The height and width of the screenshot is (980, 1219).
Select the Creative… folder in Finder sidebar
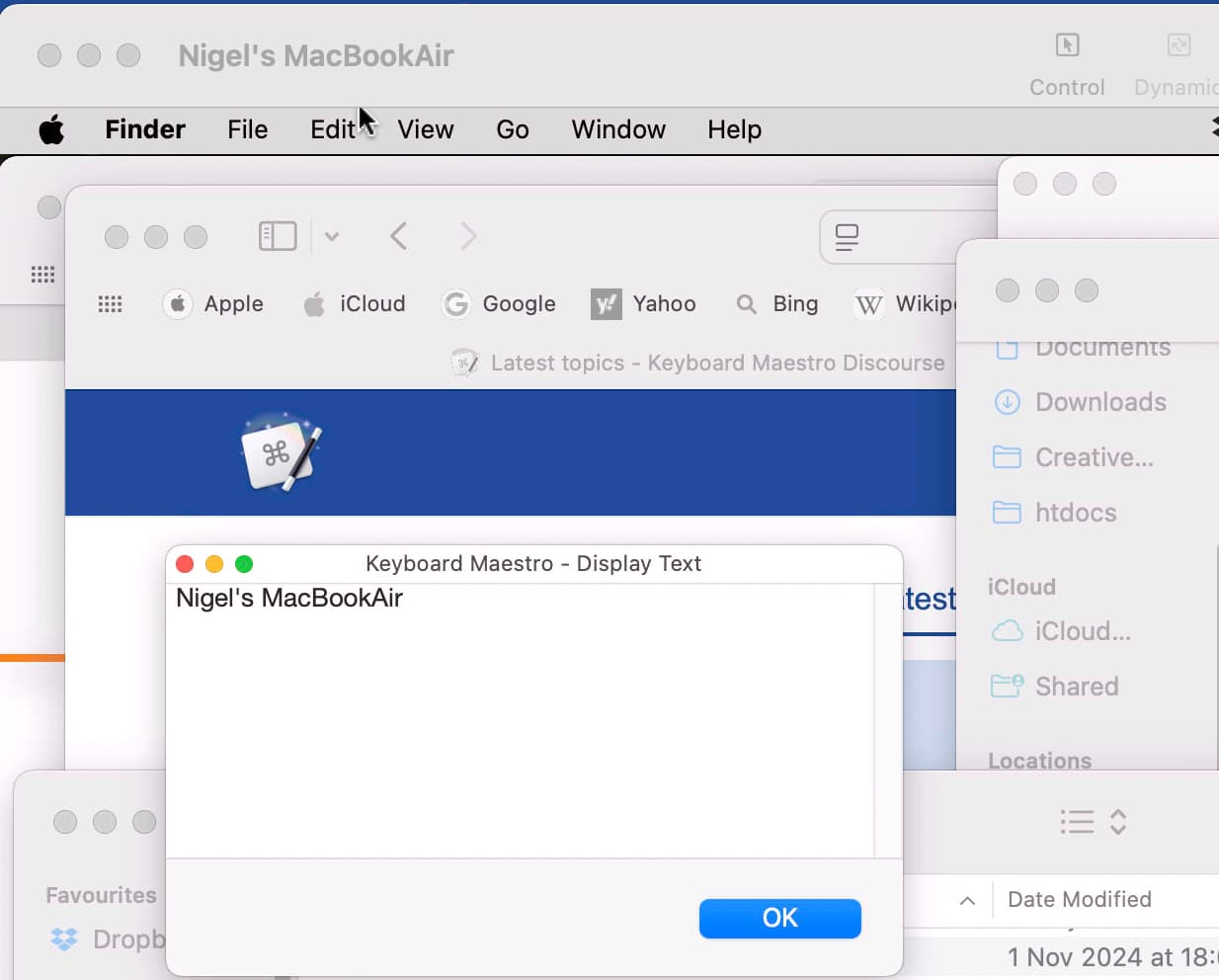tap(1074, 457)
